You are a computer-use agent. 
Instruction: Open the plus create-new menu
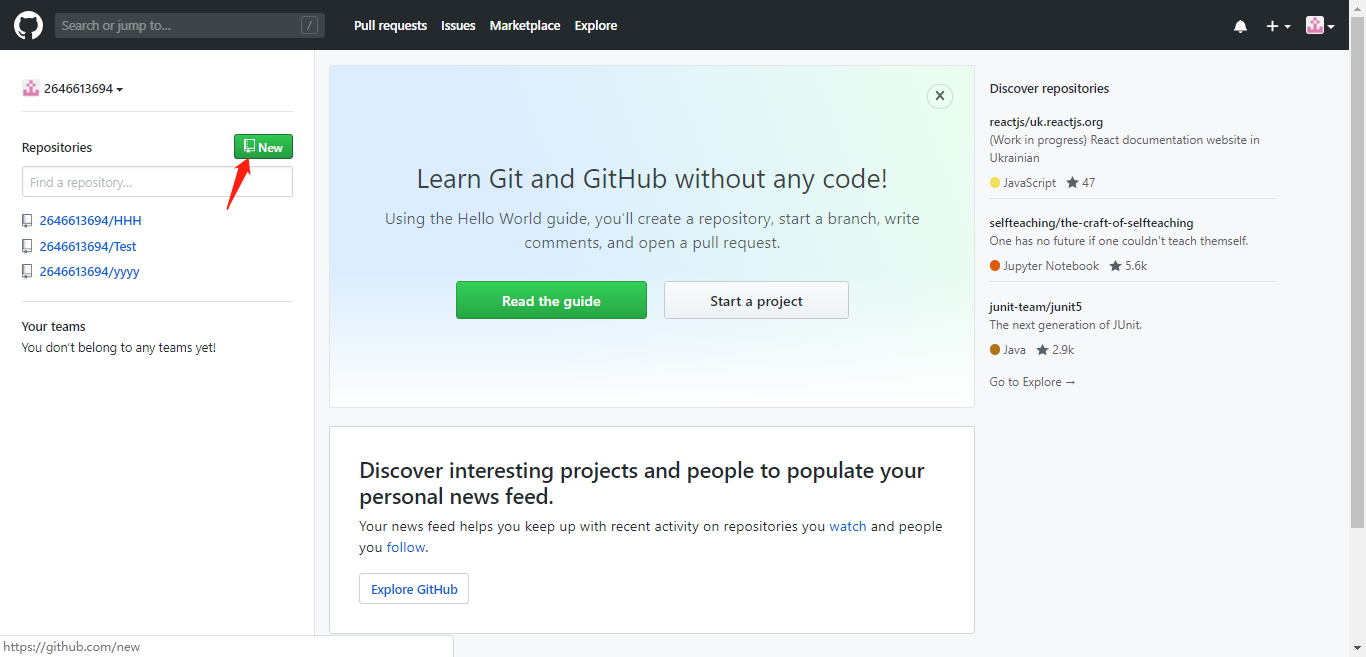[x=1278, y=26]
